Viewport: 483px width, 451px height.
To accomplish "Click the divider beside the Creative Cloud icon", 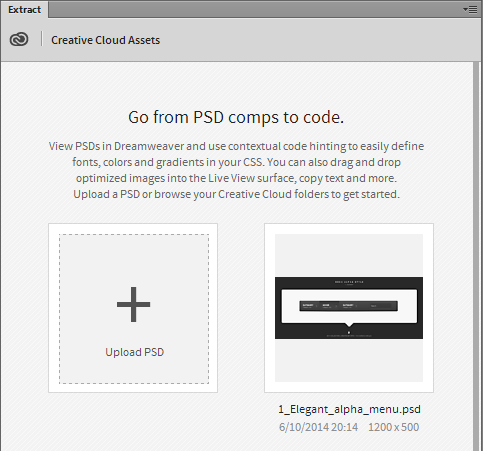I will coord(42,39).
